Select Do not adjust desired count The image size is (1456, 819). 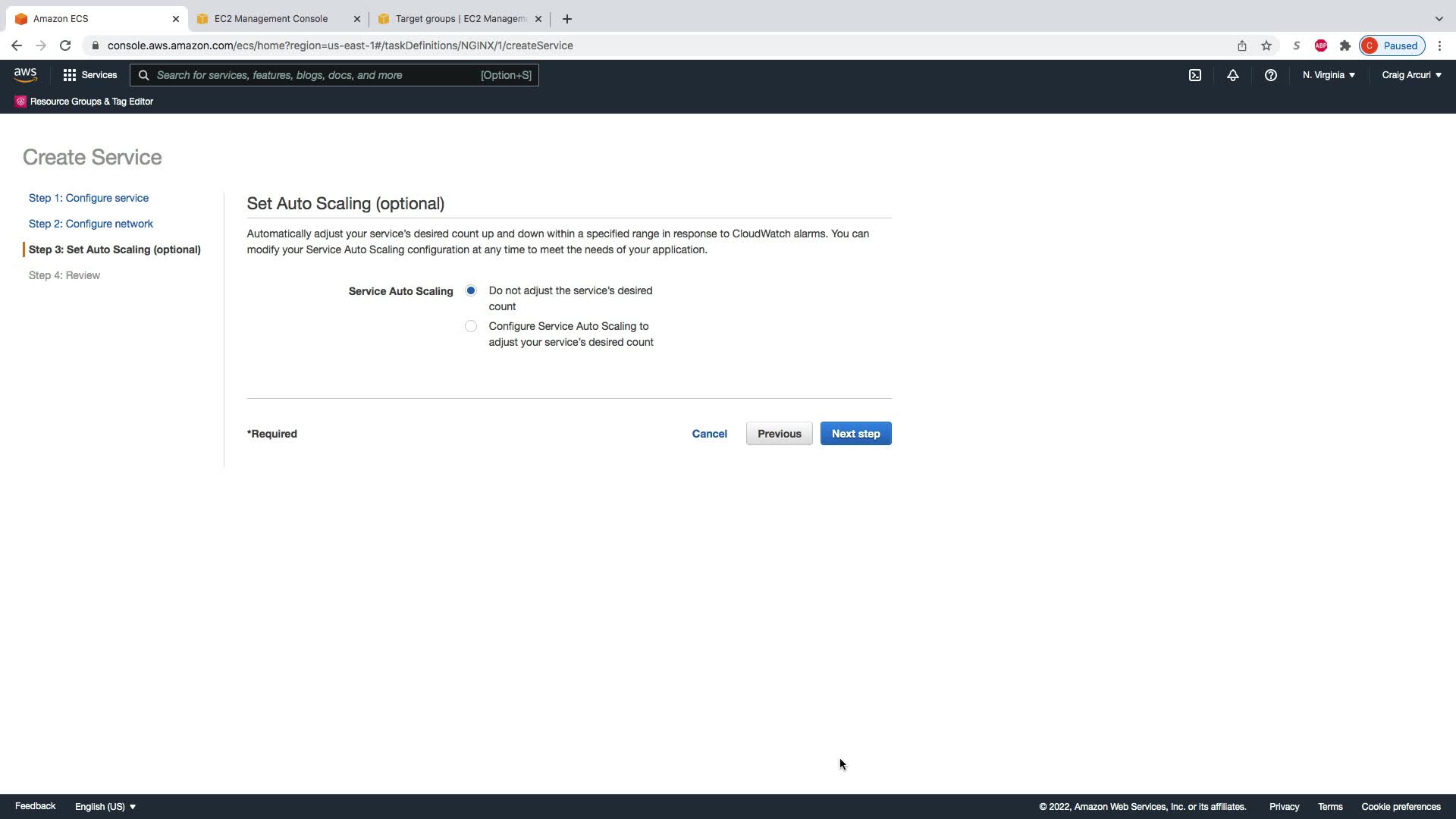pos(471,290)
